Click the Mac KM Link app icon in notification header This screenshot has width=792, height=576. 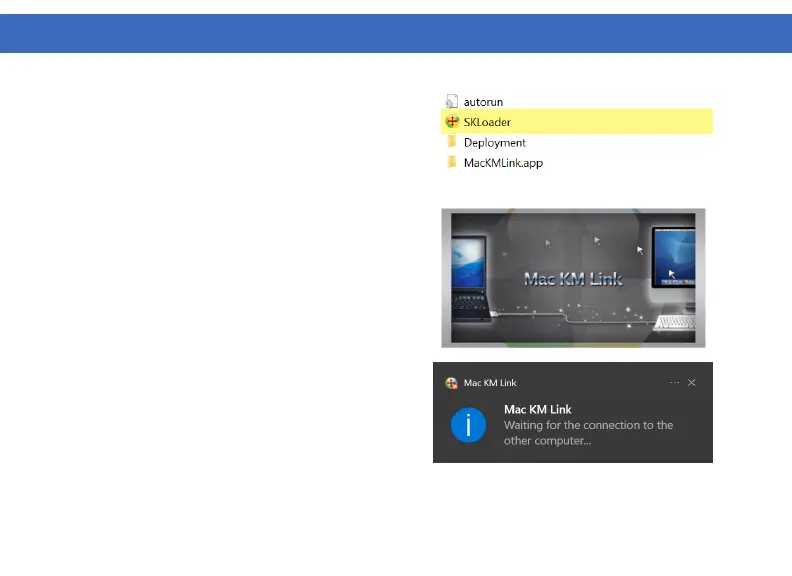pos(451,382)
